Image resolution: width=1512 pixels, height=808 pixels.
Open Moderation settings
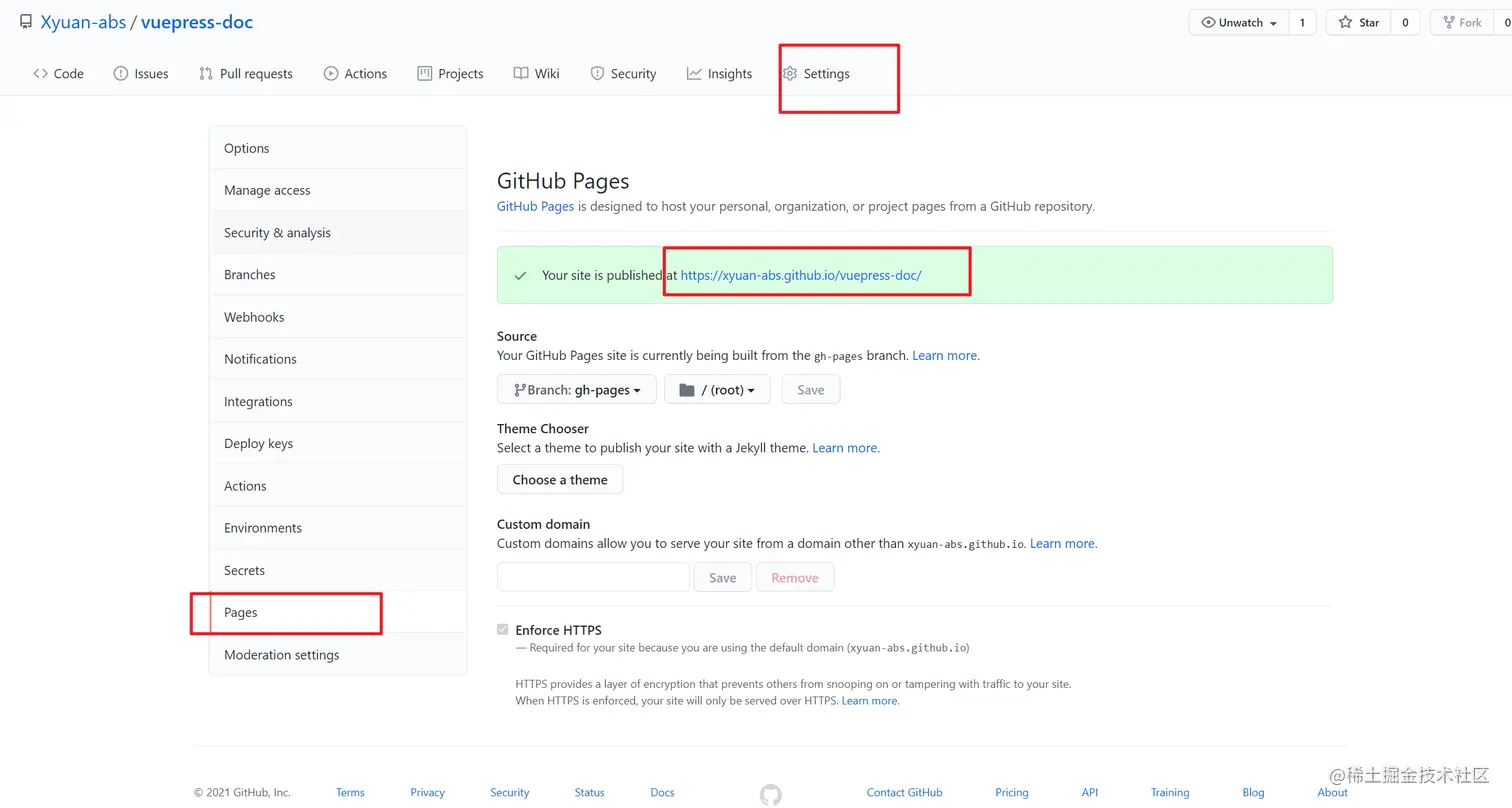[x=338, y=655]
